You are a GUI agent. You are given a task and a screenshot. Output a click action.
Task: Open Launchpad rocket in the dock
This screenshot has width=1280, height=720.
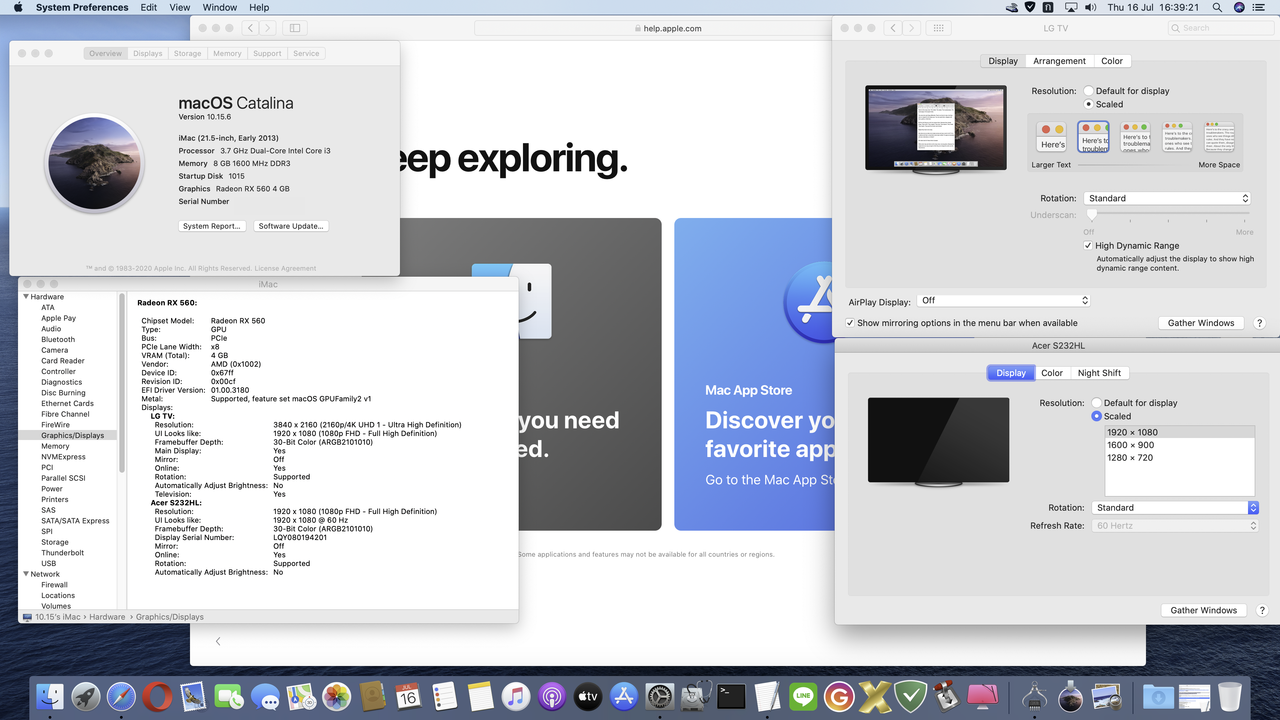(85, 696)
